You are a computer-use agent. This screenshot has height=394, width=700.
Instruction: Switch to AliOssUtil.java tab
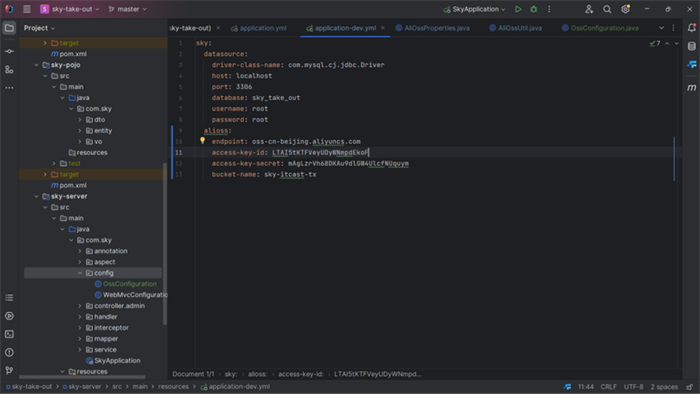coord(515,28)
